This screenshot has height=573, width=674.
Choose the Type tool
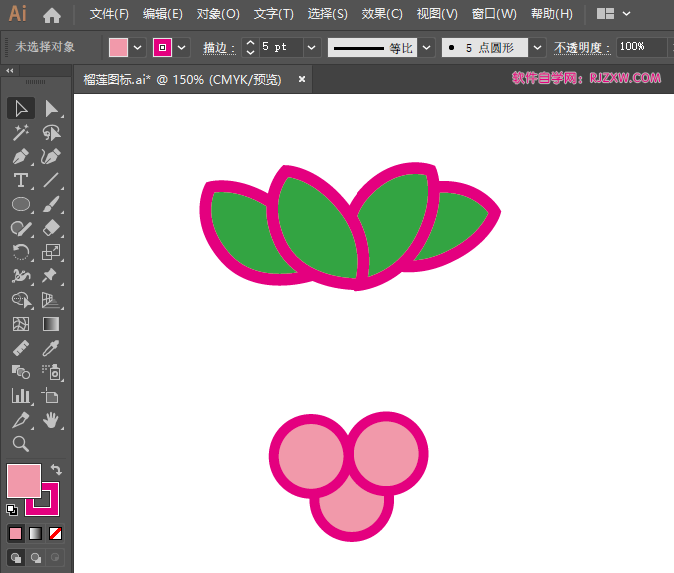pyautogui.click(x=20, y=180)
